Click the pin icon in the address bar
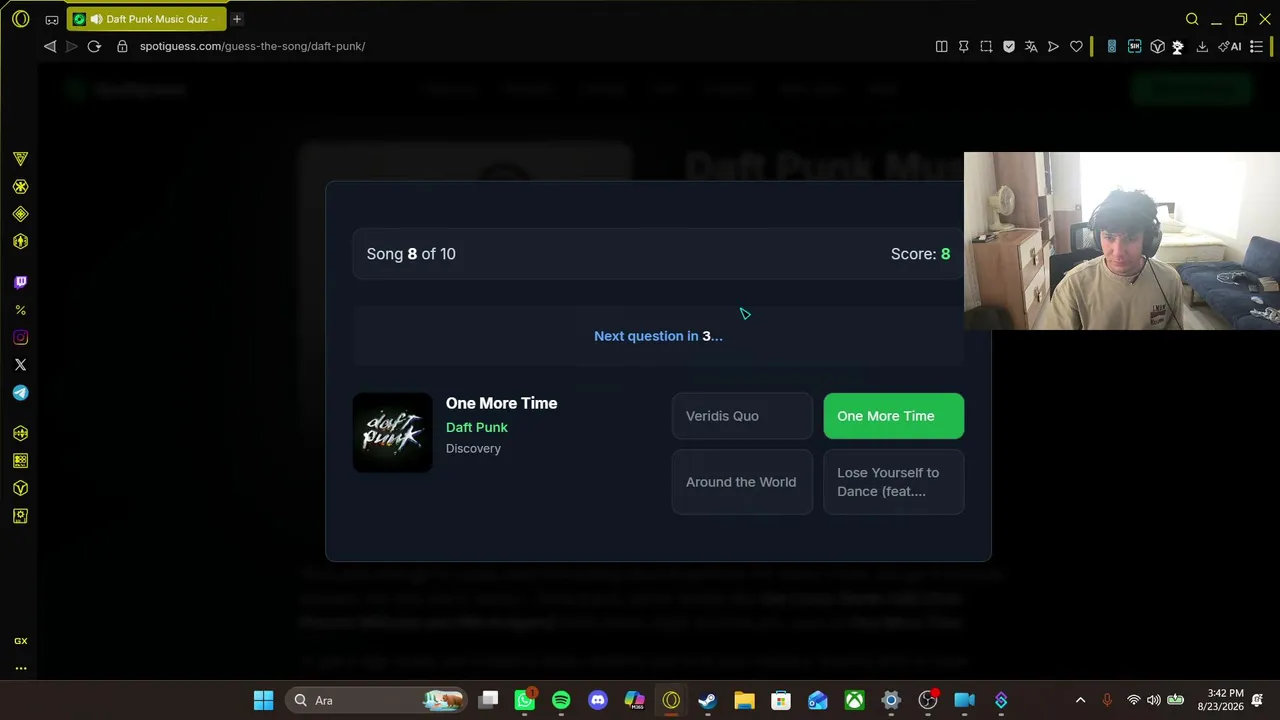Image resolution: width=1280 pixels, height=720 pixels. (964, 46)
